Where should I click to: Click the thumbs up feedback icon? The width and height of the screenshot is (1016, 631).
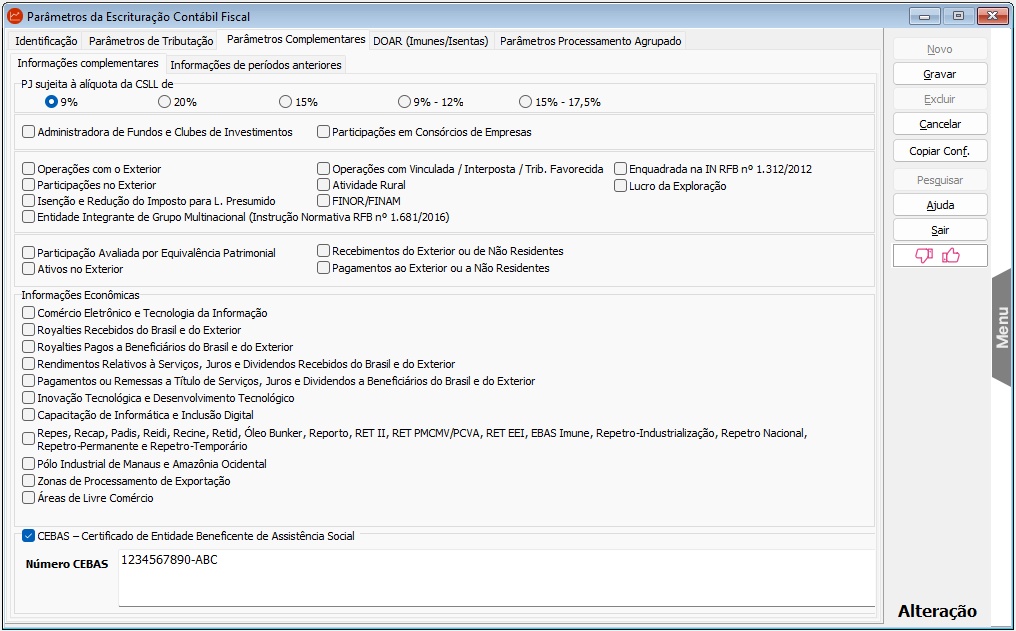[x=951, y=256]
